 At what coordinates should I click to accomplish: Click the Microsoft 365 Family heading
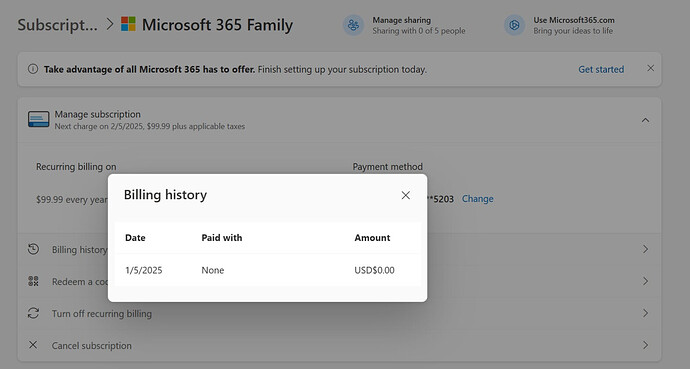click(x=217, y=25)
